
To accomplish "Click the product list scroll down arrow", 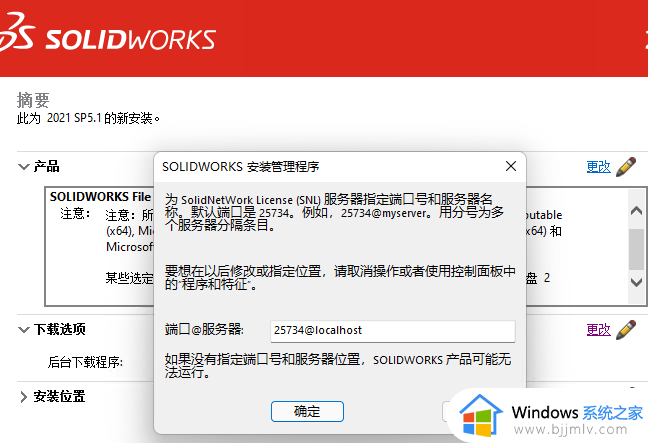I will (636, 282).
